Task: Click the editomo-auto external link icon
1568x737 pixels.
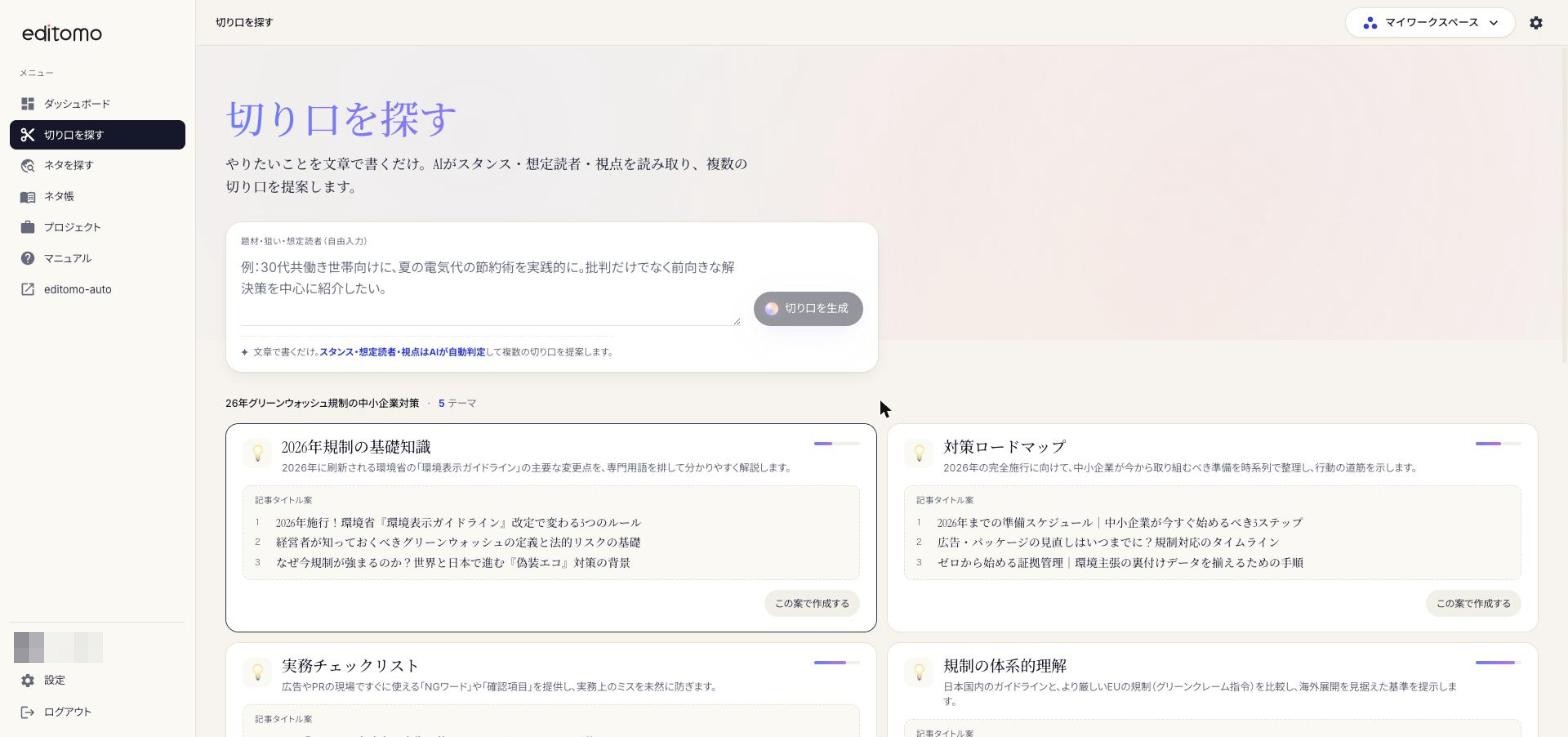Action: [x=27, y=289]
